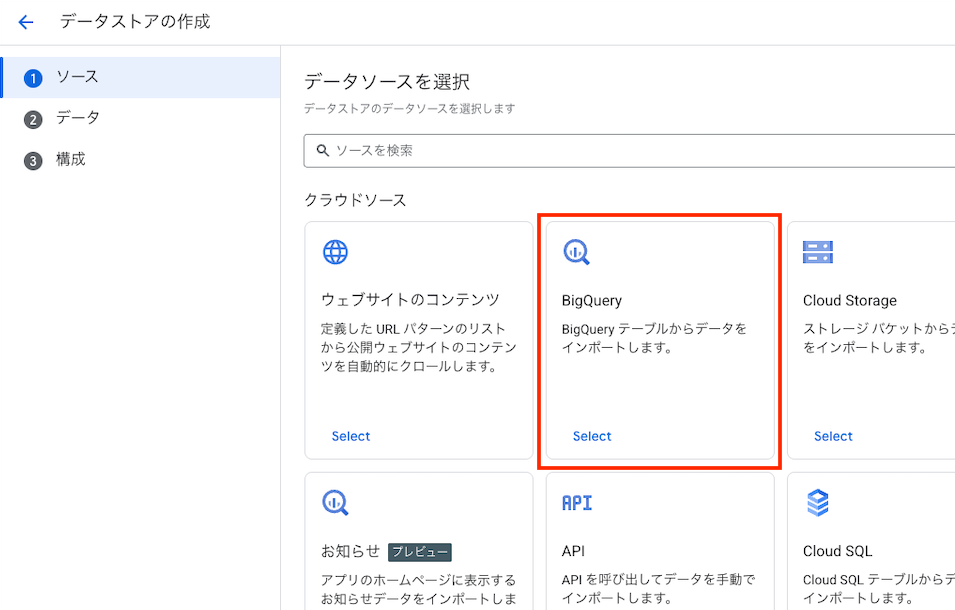Image resolution: width=955 pixels, height=610 pixels.
Task: Go to the 構成 step in sidebar
Action: tap(141, 160)
